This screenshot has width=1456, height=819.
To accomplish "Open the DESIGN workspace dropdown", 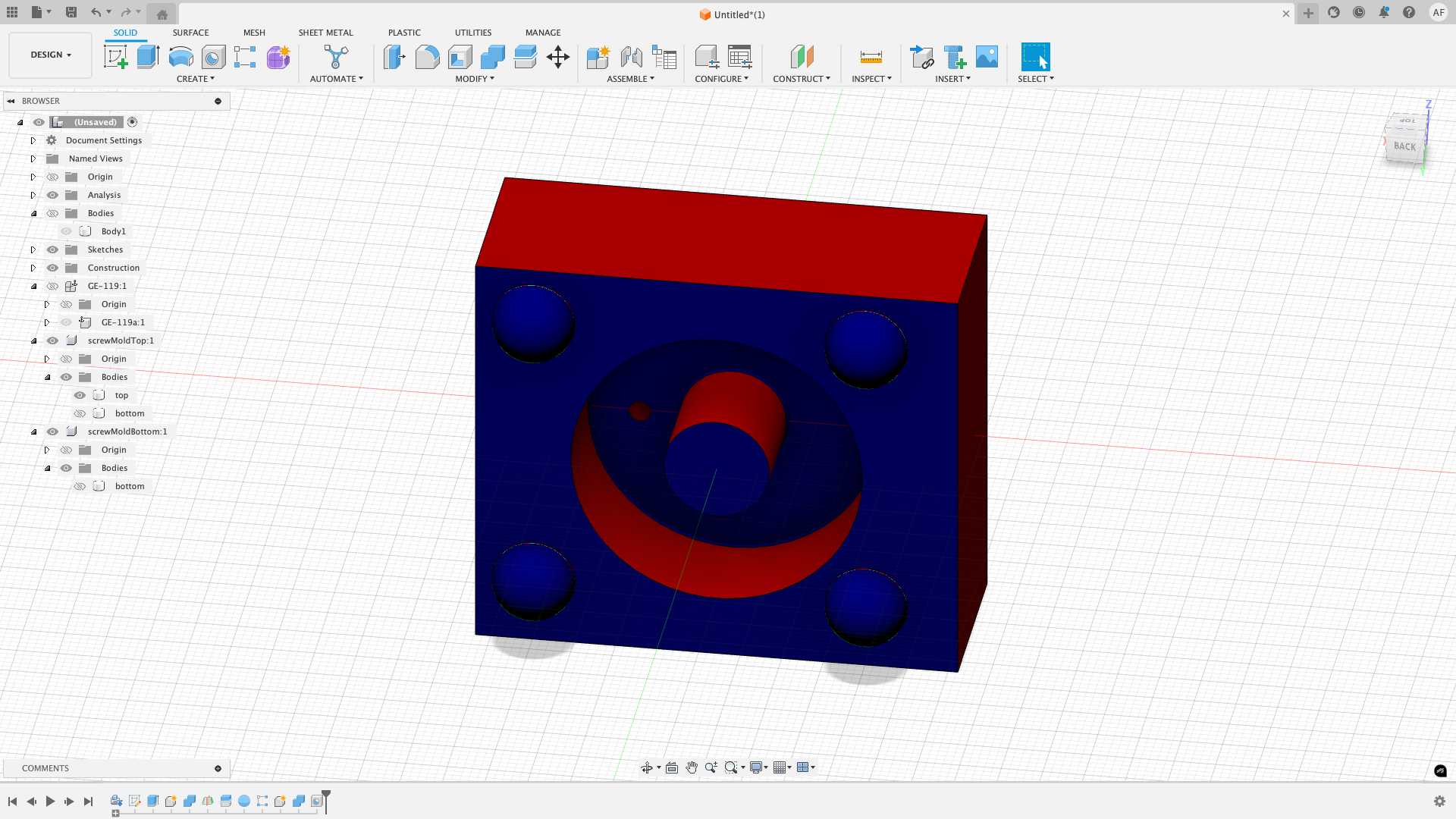I will click(51, 55).
